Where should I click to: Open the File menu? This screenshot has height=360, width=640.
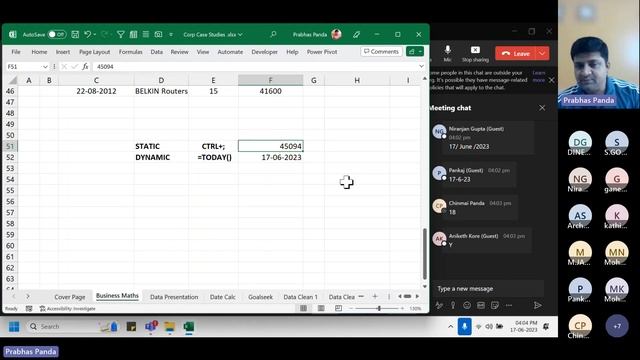point(16,52)
